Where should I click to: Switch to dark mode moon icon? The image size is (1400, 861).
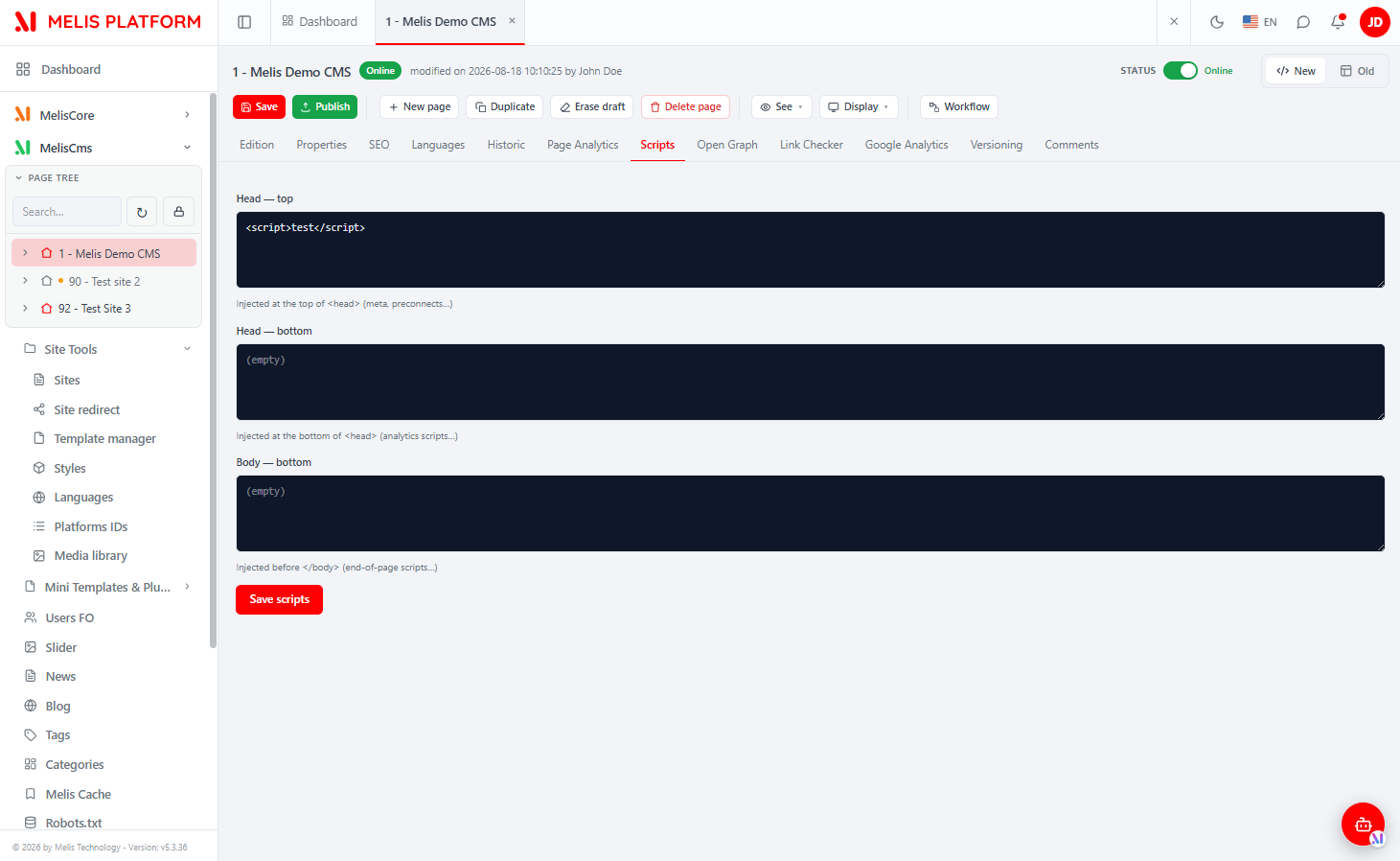(1217, 22)
